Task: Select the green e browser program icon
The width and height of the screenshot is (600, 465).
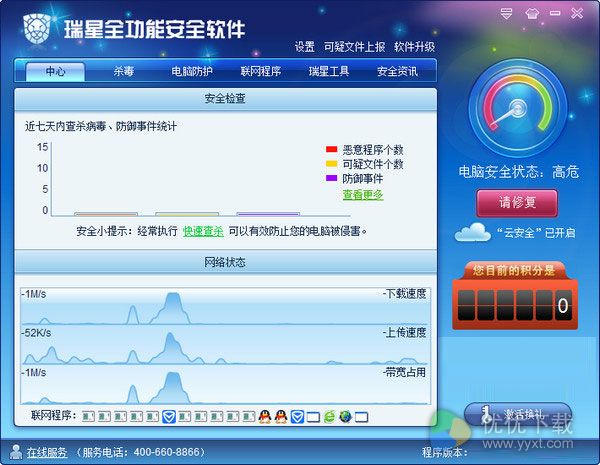Action: tap(329, 416)
